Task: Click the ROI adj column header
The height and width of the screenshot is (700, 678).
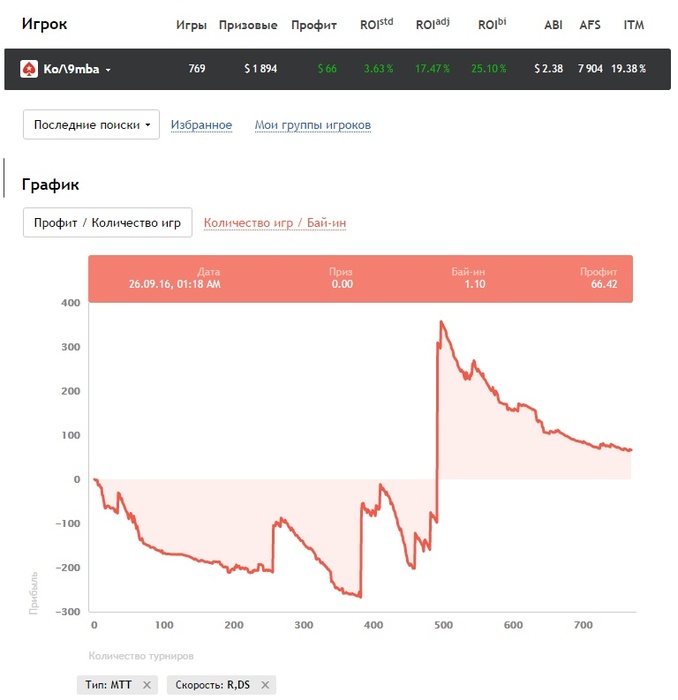Action: point(433,24)
